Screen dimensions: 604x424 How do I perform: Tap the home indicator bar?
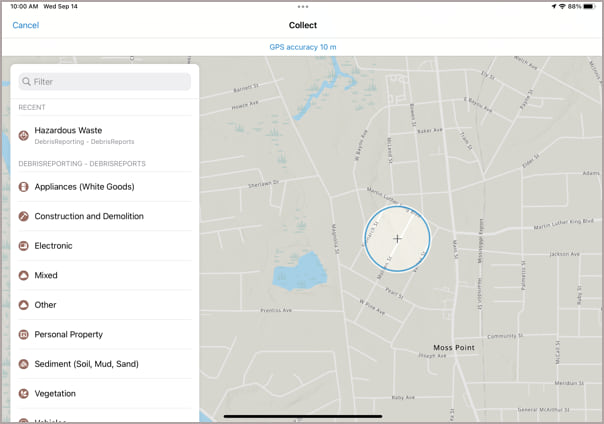click(x=303, y=416)
